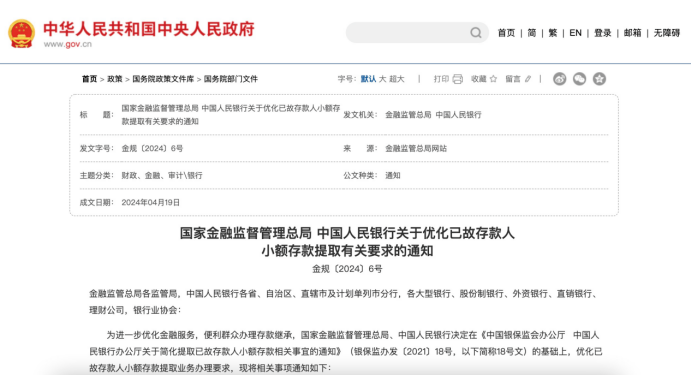Viewport: 691px width, 375px height.
Task: Set font size to 超大
Action: coord(397,79)
